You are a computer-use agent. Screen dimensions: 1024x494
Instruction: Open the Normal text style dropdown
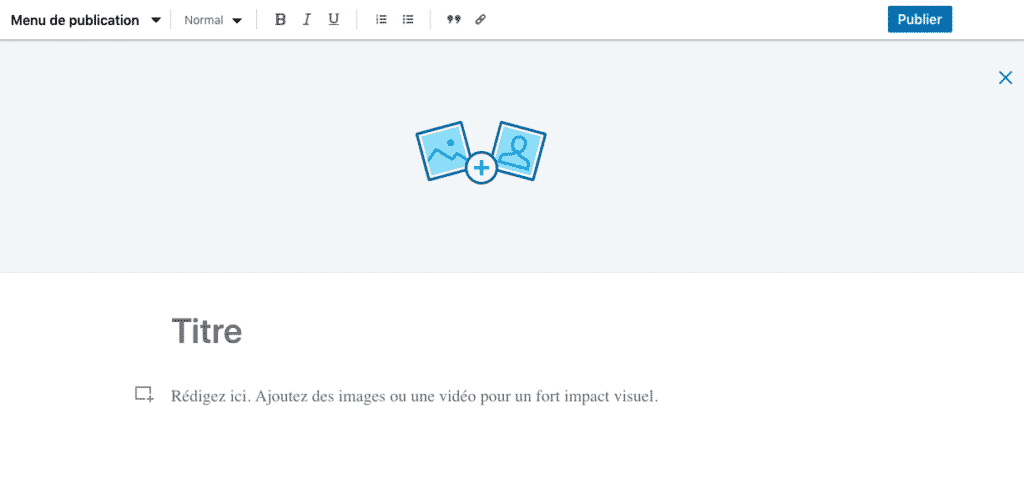(204, 20)
